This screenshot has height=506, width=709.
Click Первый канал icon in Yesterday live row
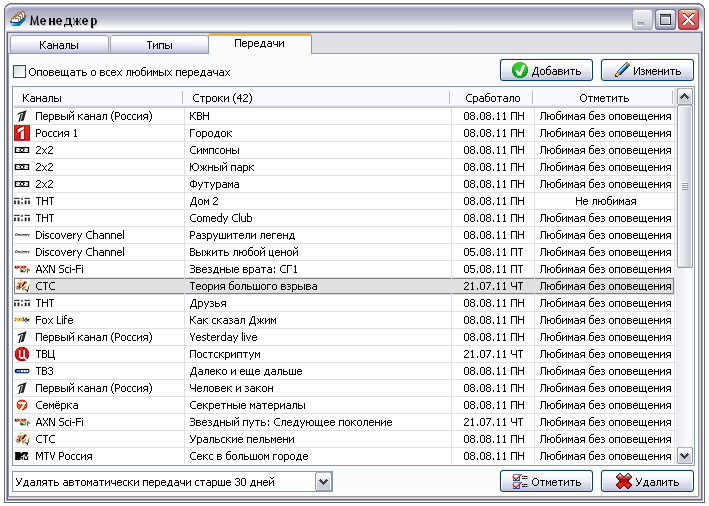[22, 337]
